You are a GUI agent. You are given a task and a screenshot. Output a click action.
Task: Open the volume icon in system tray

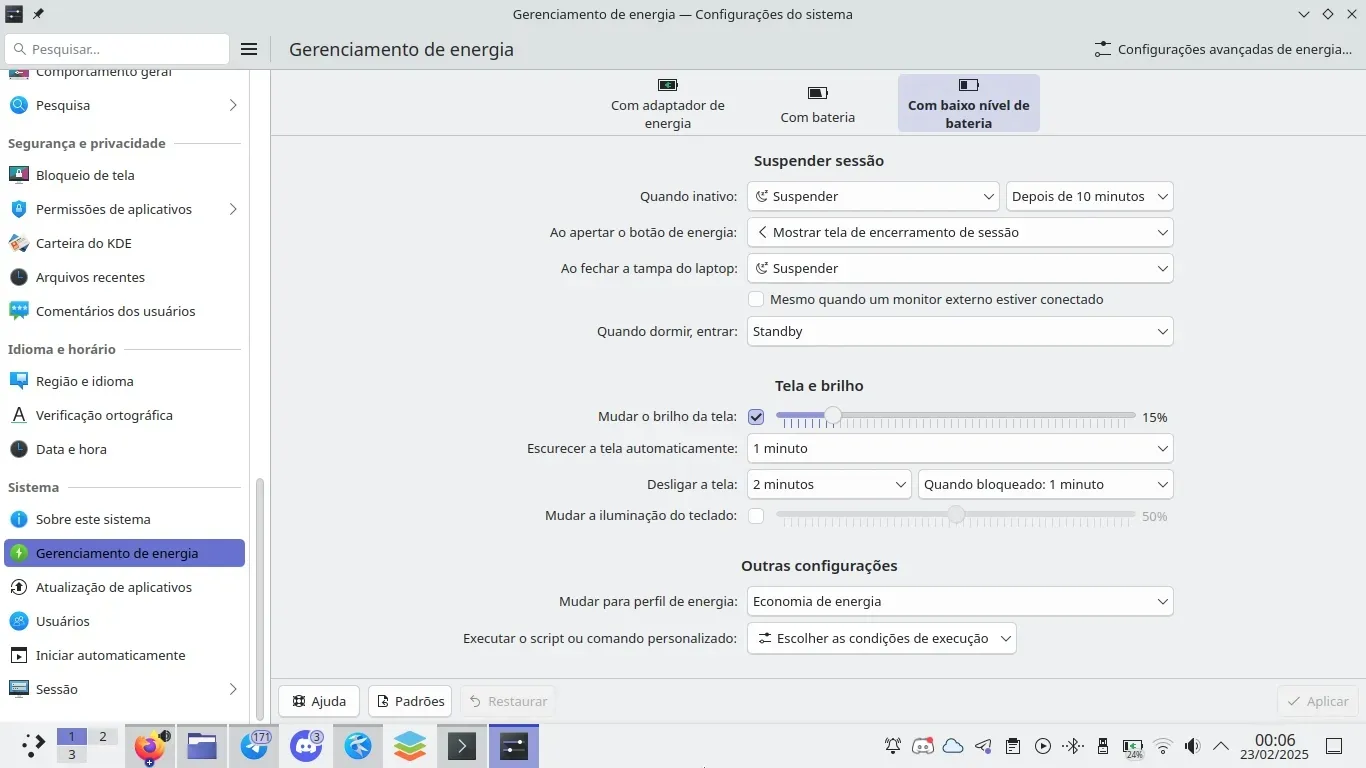1191,746
